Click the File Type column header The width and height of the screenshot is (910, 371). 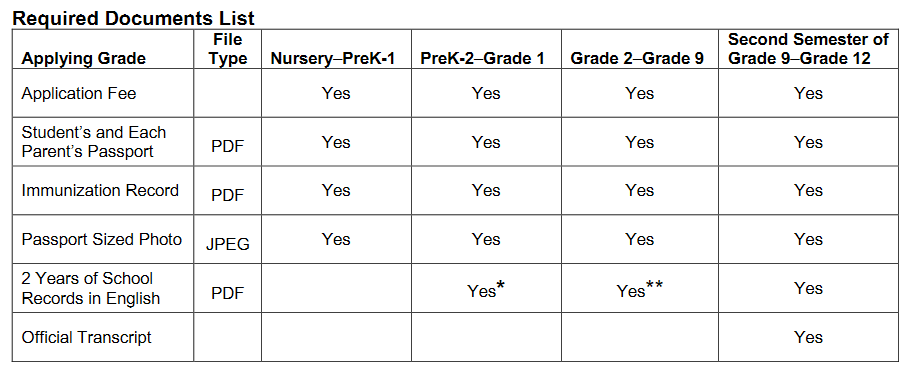(x=228, y=49)
